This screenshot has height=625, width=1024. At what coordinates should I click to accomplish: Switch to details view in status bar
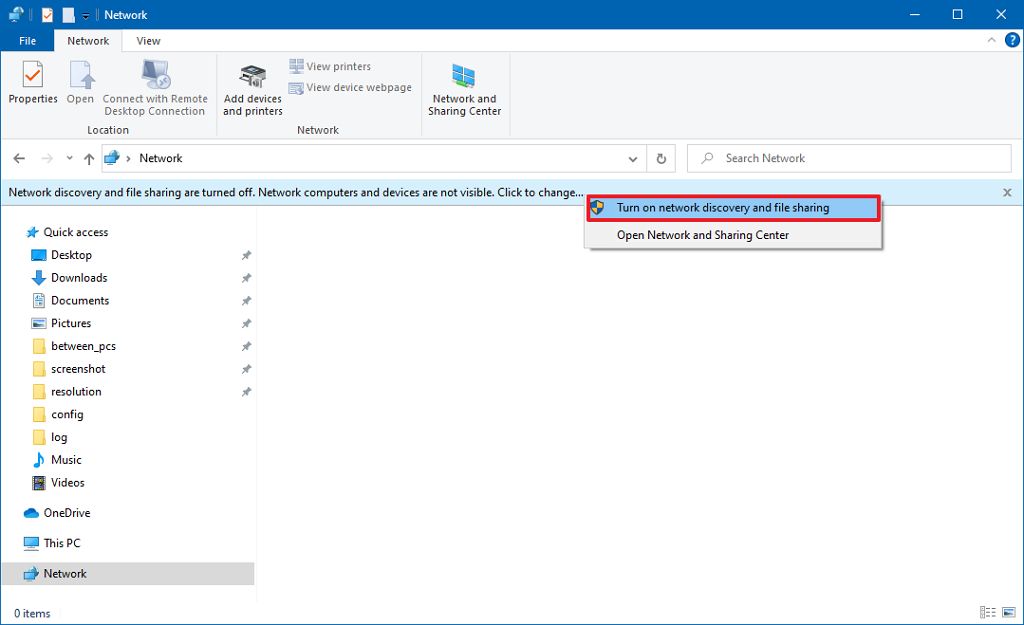click(x=987, y=613)
